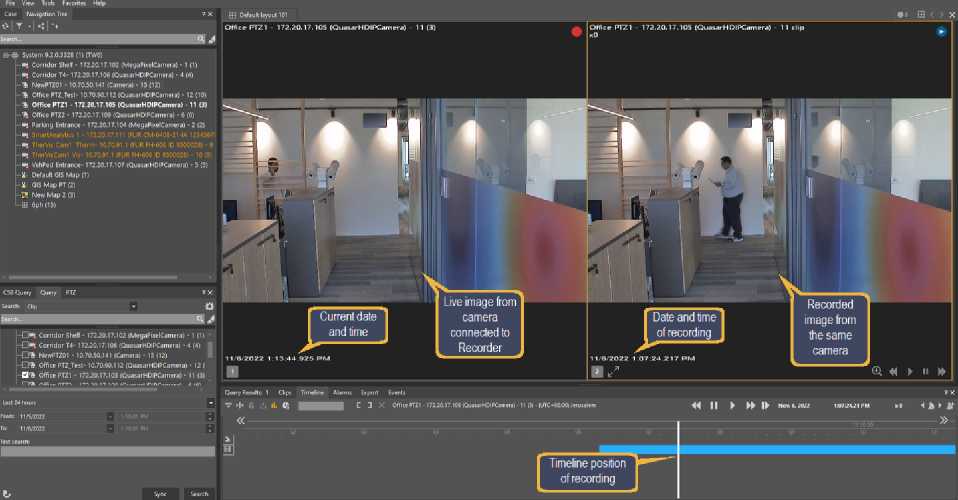958x500 pixels.
Task: Click the Sync button
Action: pos(160,493)
